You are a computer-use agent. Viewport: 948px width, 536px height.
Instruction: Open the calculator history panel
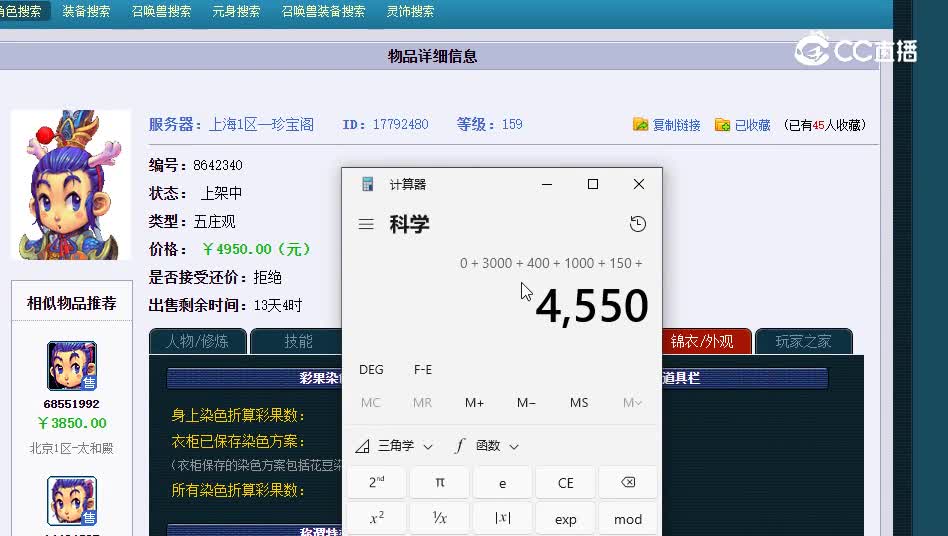tap(637, 224)
